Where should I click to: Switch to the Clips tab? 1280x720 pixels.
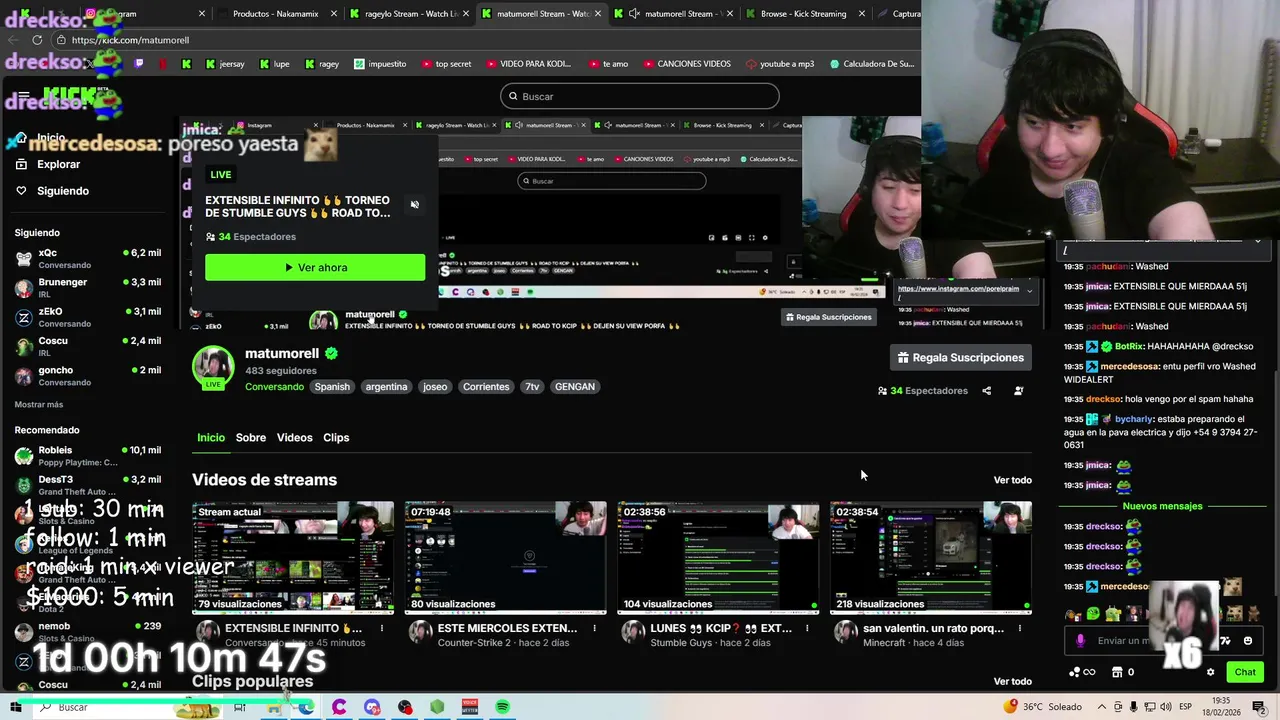coord(336,438)
